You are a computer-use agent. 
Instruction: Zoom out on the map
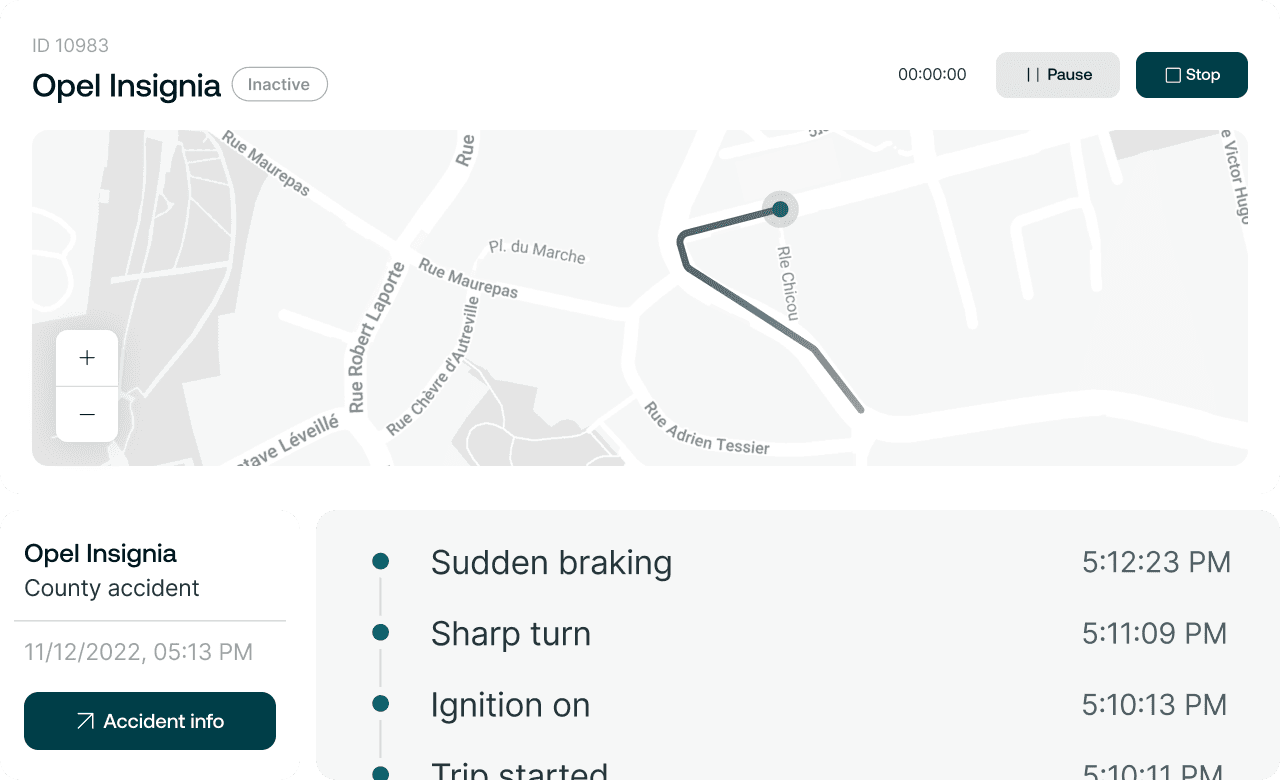tap(87, 414)
